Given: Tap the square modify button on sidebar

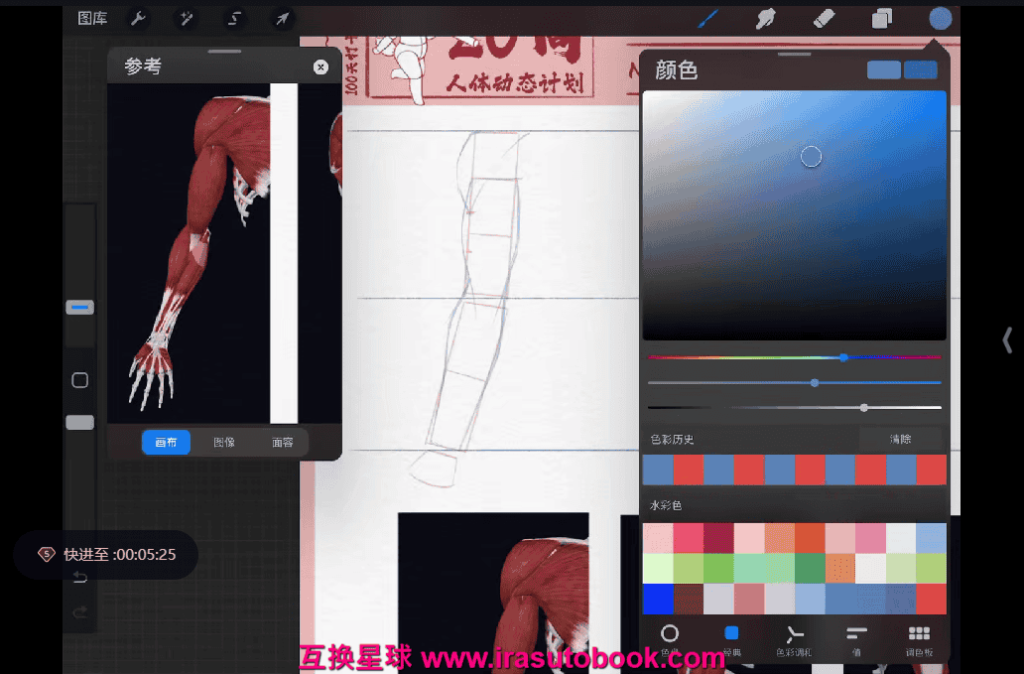Looking at the screenshot, I should (x=80, y=380).
